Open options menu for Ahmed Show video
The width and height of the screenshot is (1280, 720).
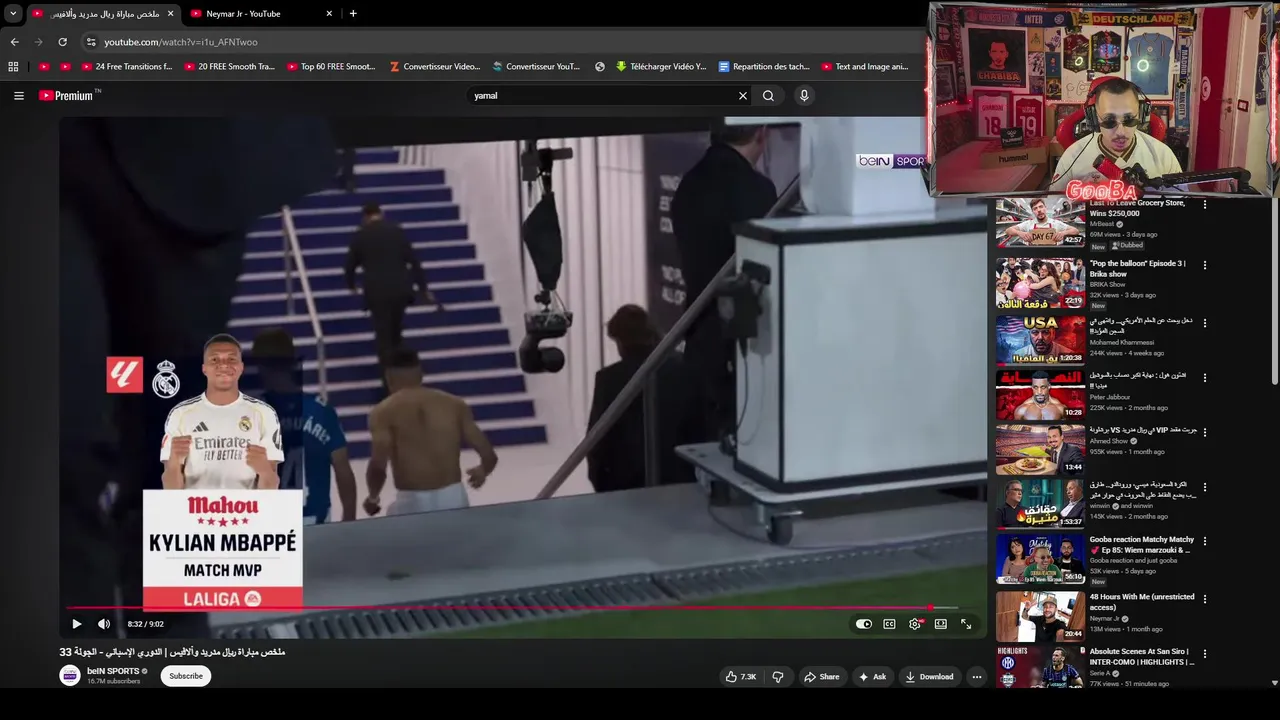(1204, 432)
